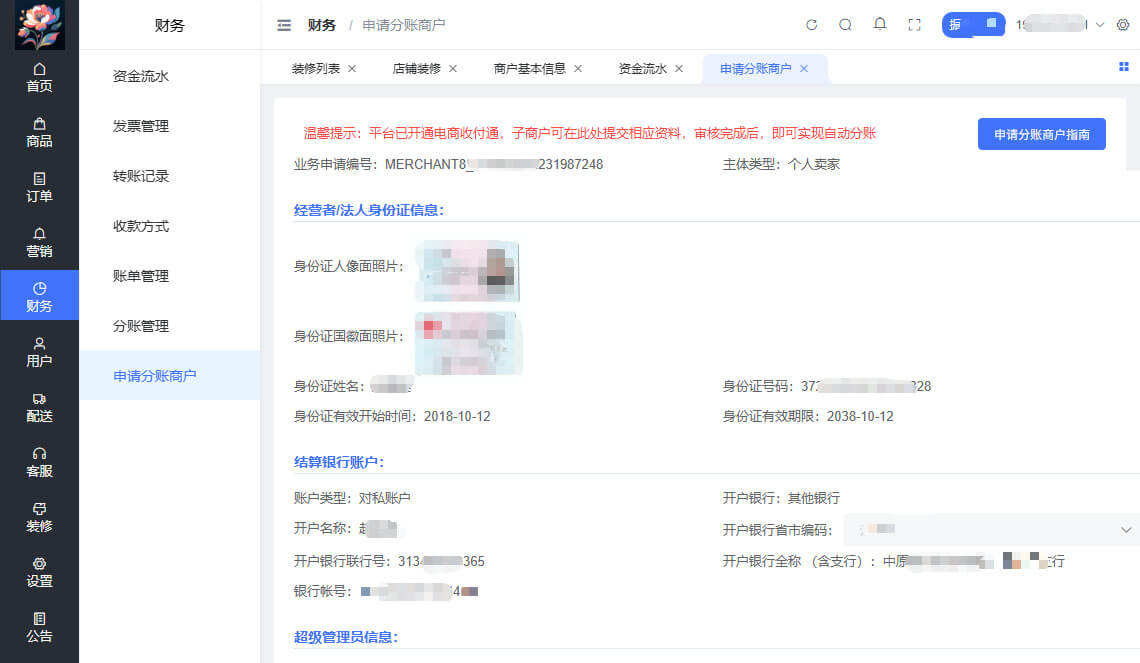Switch to the 店铺装修 tab
Image resolution: width=1140 pixels, height=663 pixels.
pyautogui.click(x=420, y=68)
